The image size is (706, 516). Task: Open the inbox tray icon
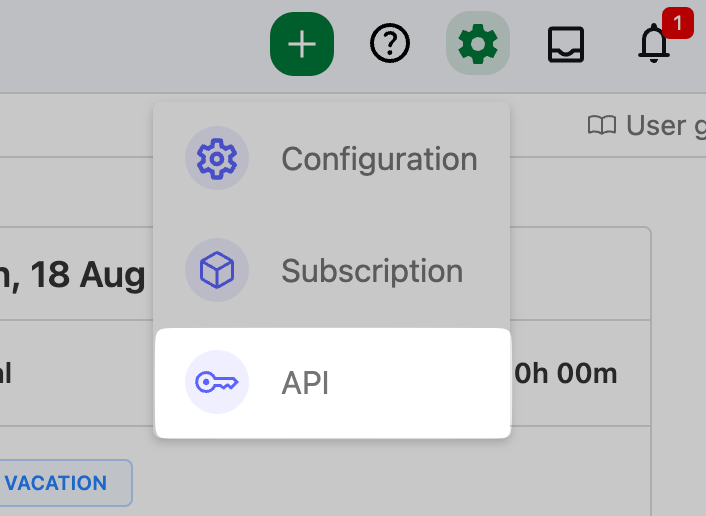point(566,44)
